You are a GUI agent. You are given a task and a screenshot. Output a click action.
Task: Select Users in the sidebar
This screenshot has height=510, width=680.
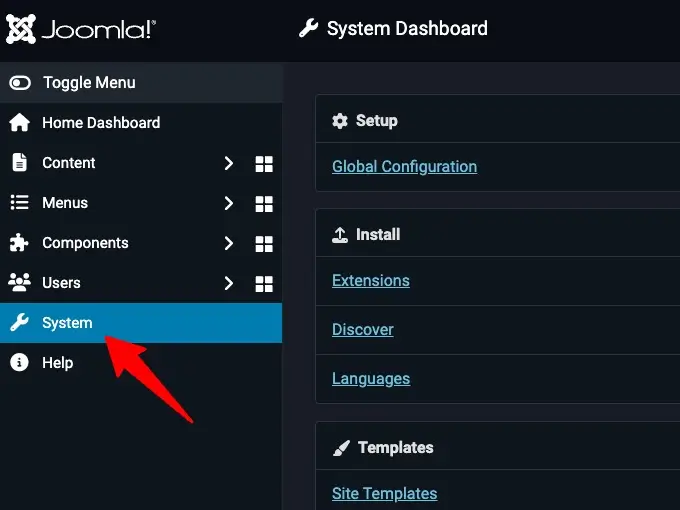pos(61,283)
